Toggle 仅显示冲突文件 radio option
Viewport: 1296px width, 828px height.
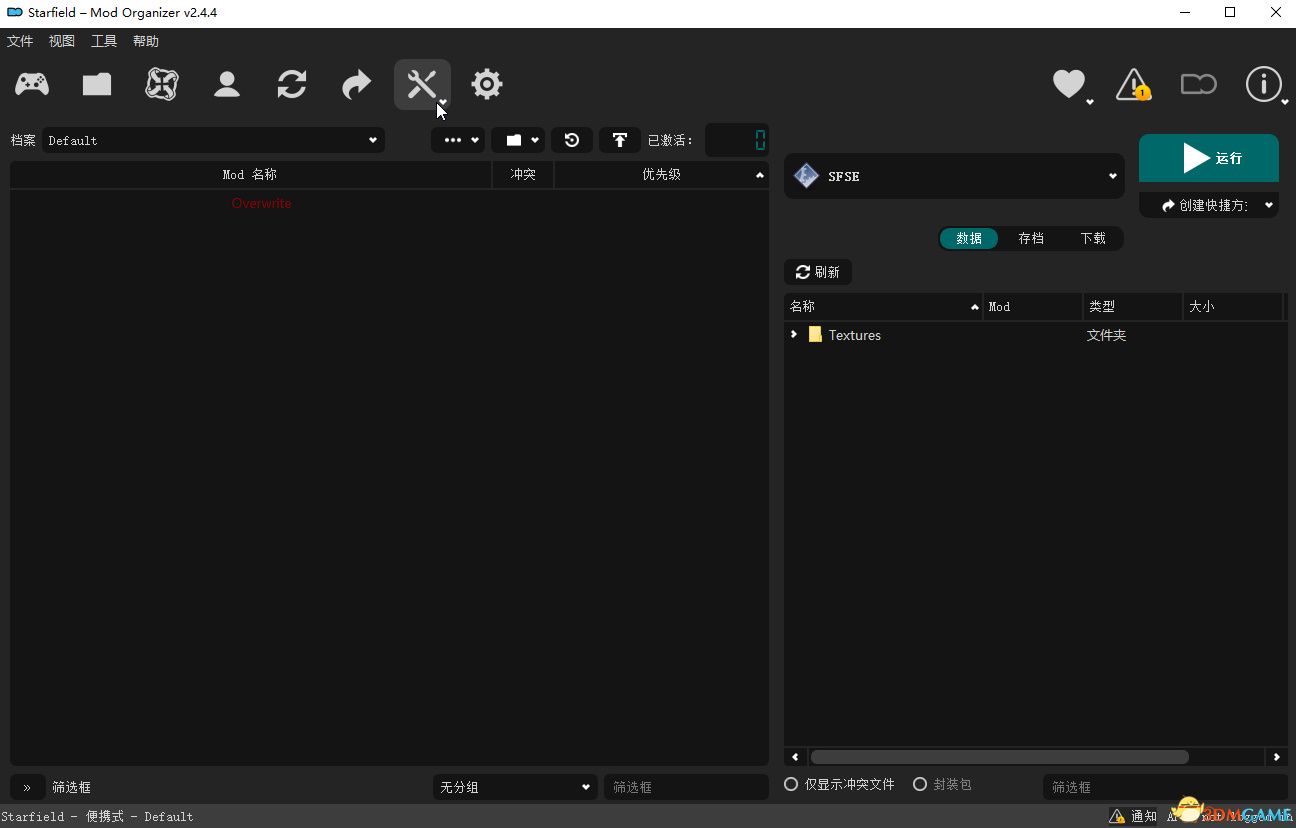(791, 785)
